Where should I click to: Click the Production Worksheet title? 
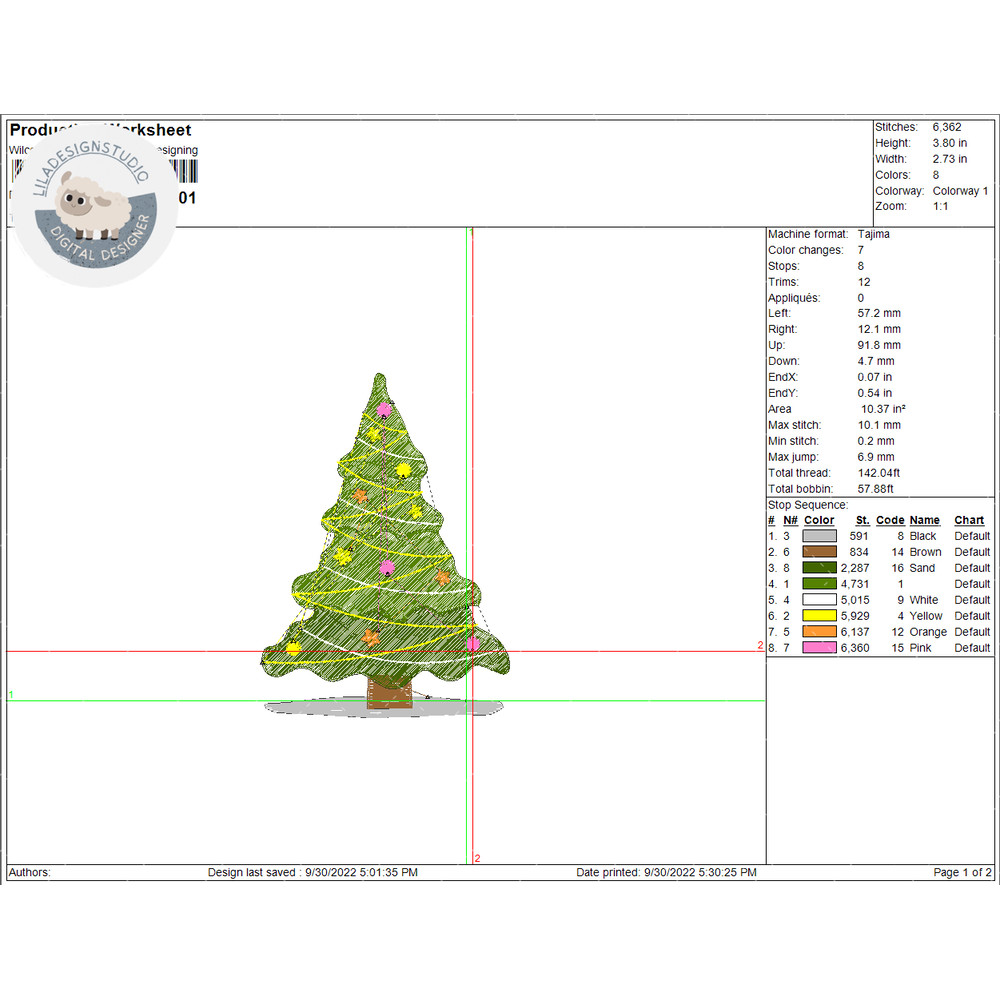[100, 130]
